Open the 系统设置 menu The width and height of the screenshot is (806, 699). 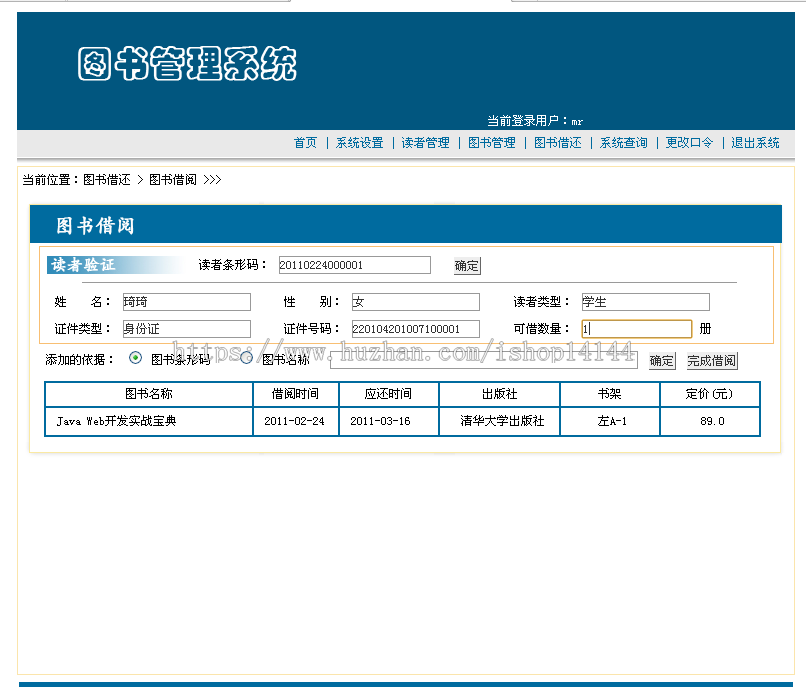pos(360,143)
